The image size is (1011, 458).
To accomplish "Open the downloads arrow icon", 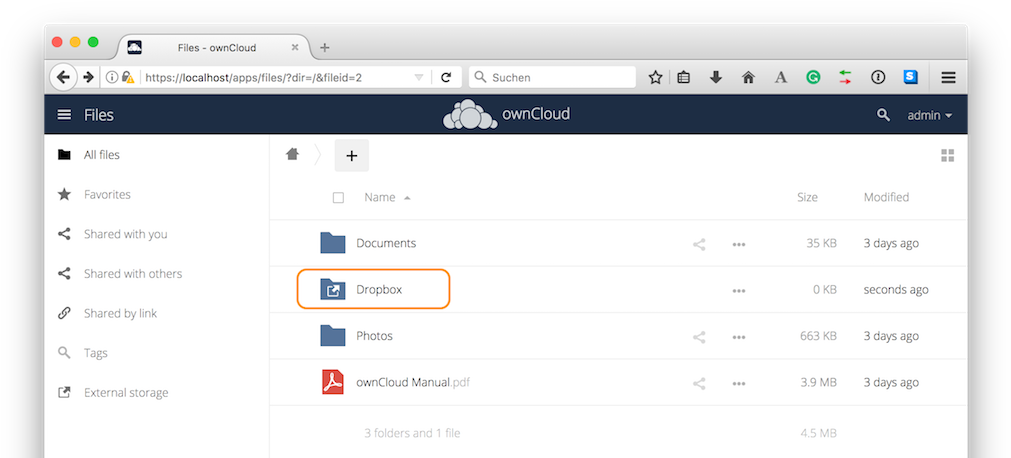I will point(716,77).
